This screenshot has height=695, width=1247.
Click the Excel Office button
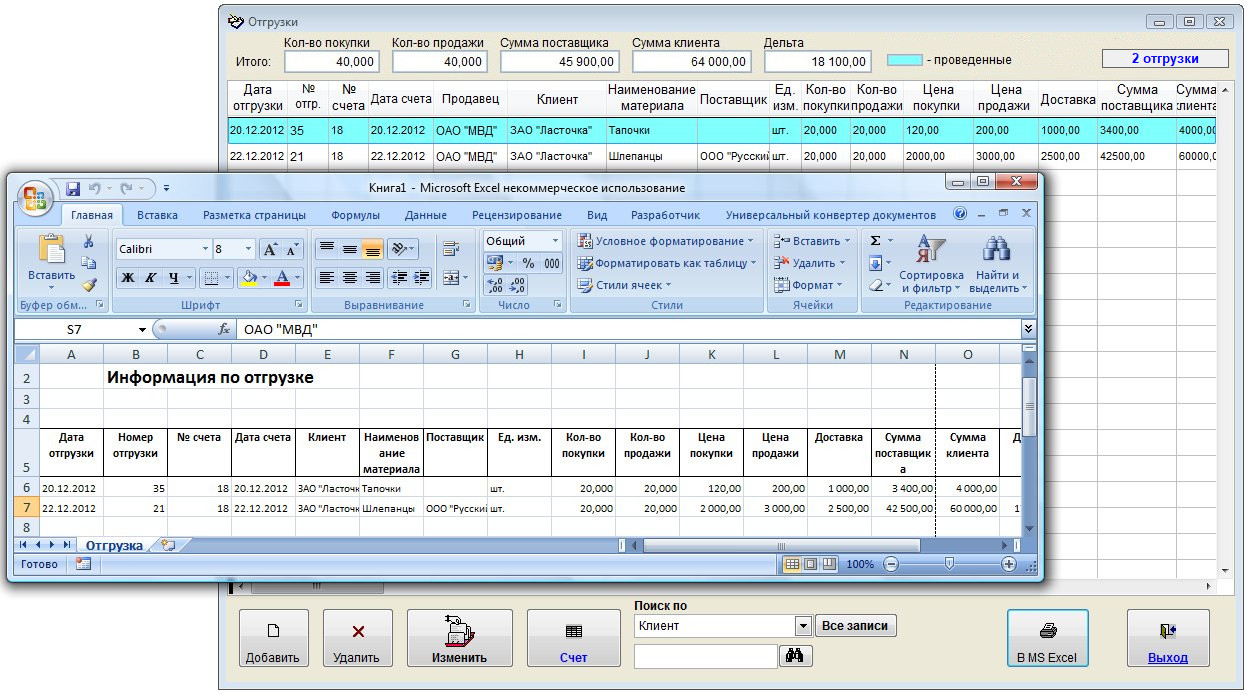click(x=35, y=195)
